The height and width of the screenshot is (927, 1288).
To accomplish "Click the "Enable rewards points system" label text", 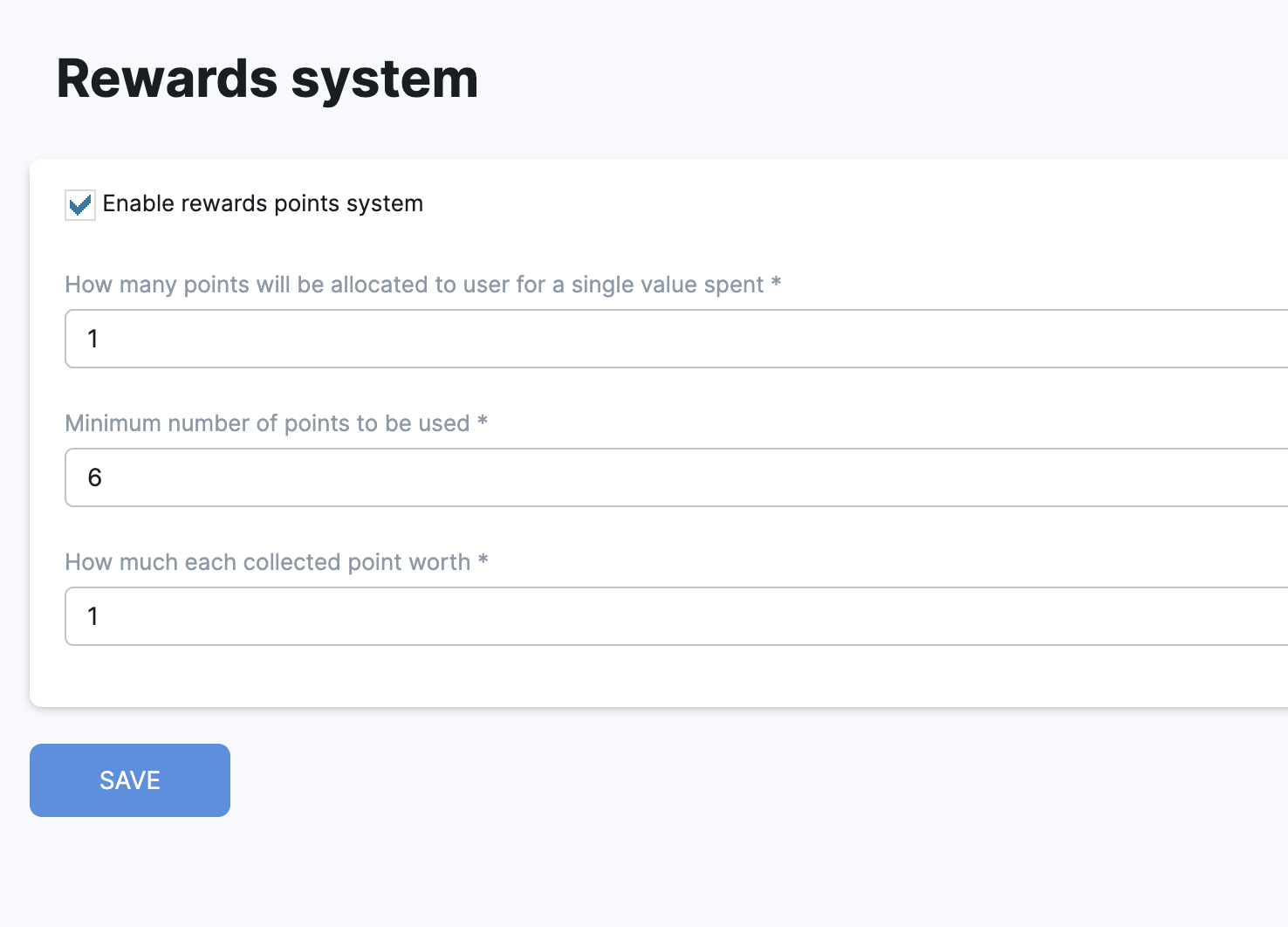I will click(x=263, y=203).
